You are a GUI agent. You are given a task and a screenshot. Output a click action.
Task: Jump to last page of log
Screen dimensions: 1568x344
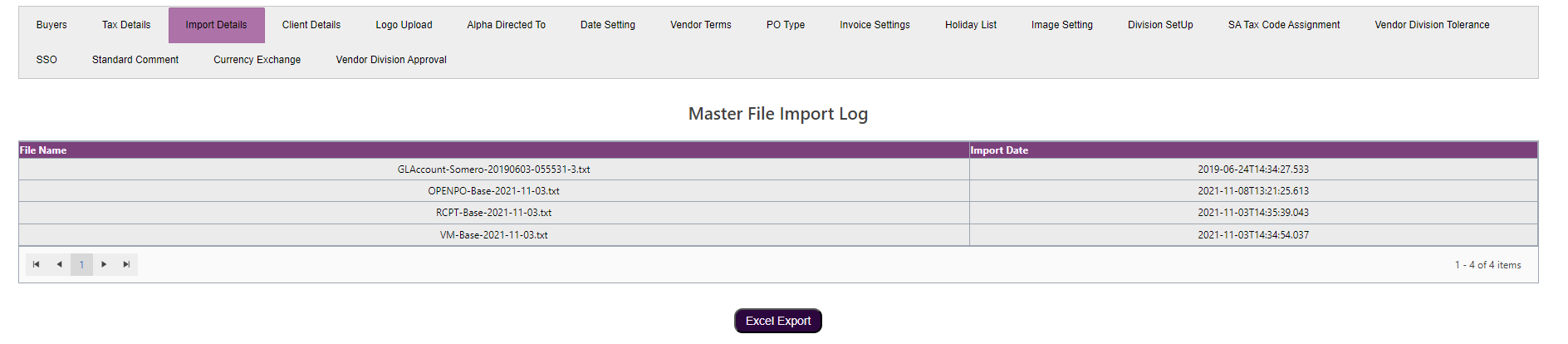(x=126, y=264)
